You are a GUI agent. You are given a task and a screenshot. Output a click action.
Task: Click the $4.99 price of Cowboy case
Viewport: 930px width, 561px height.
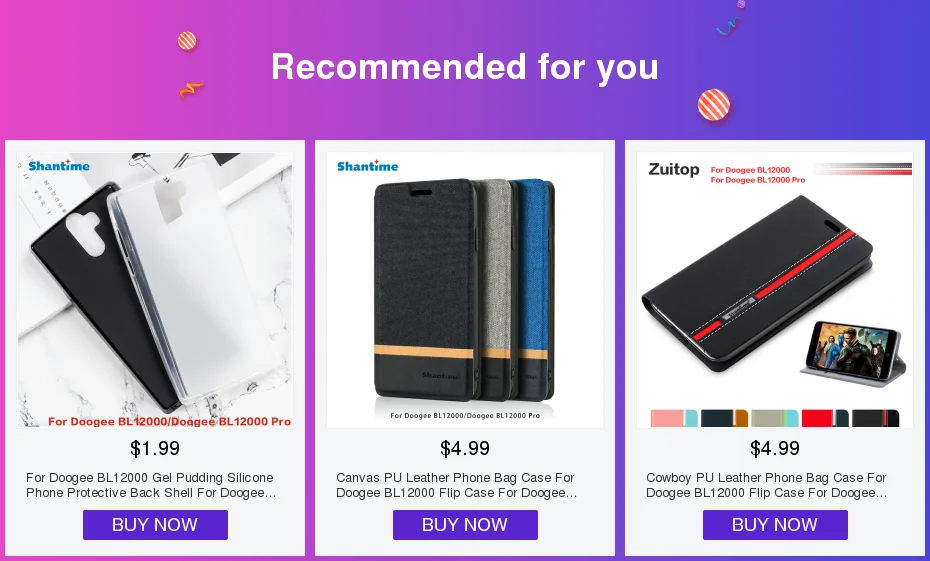775,448
